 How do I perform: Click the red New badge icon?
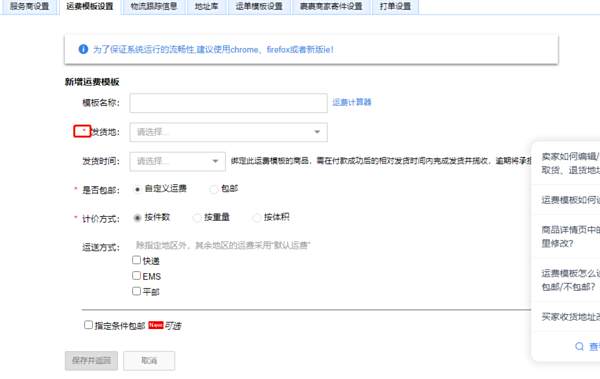click(x=156, y=325)
